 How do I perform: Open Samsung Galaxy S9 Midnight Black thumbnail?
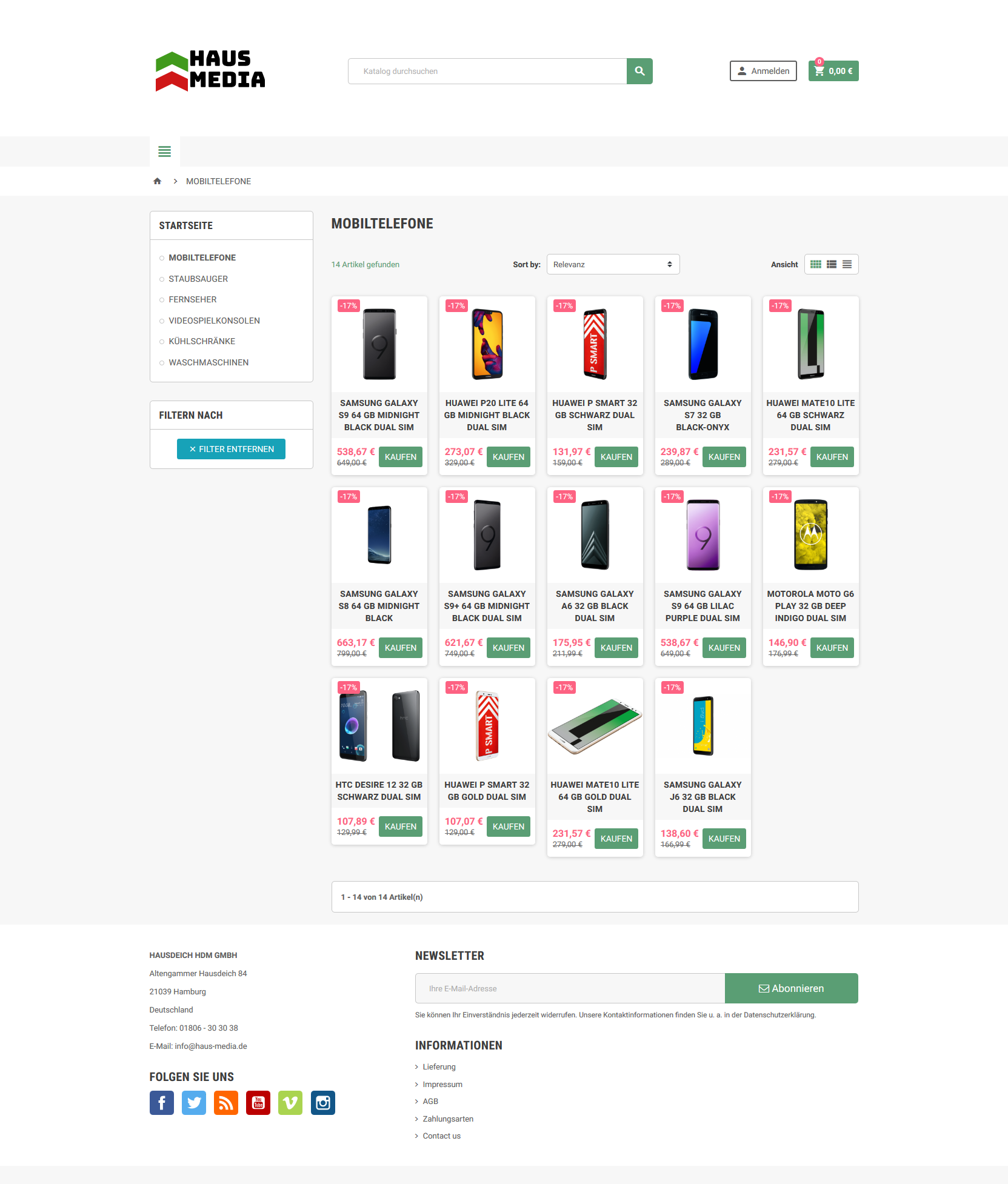click(x=379, y=344)
